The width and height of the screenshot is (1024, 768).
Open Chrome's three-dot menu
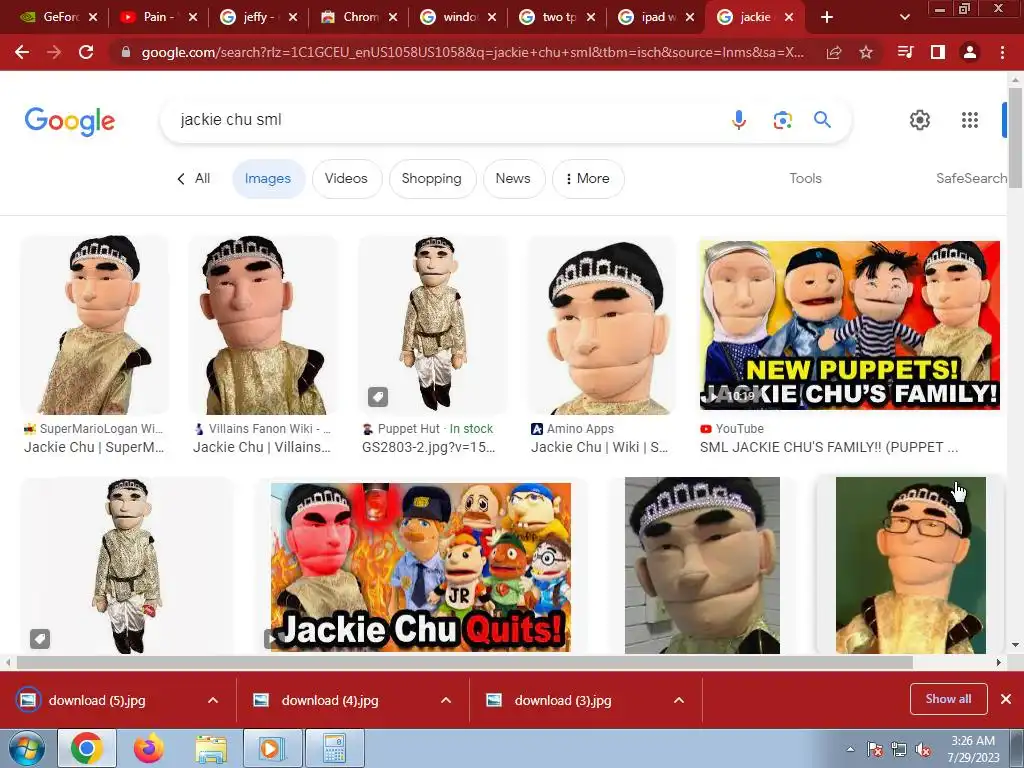point(1002,52)
